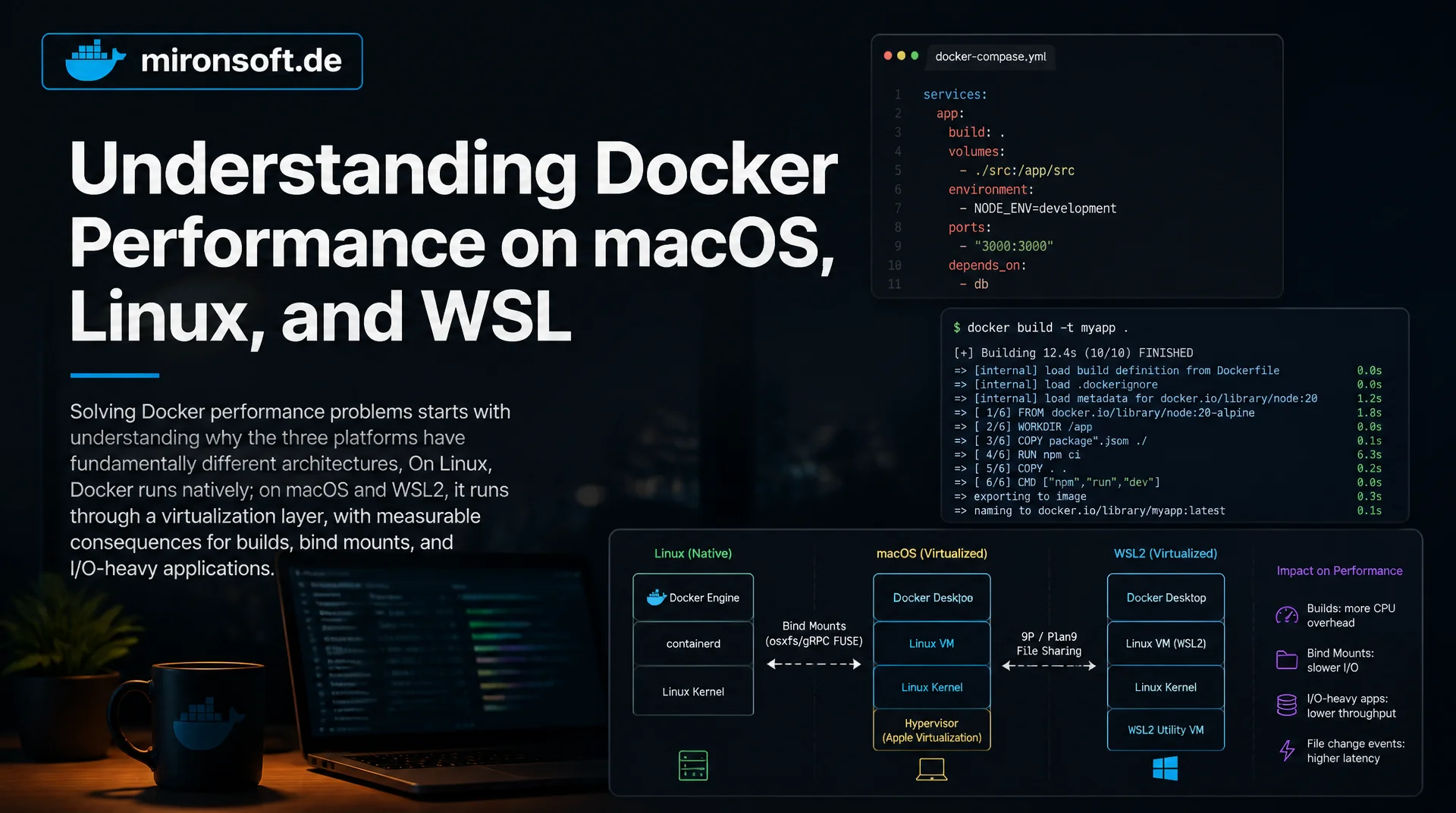Screen dimensions: 1456x813
Task: Click the lightning icon beside File change events
Action: pos(1287,751)
